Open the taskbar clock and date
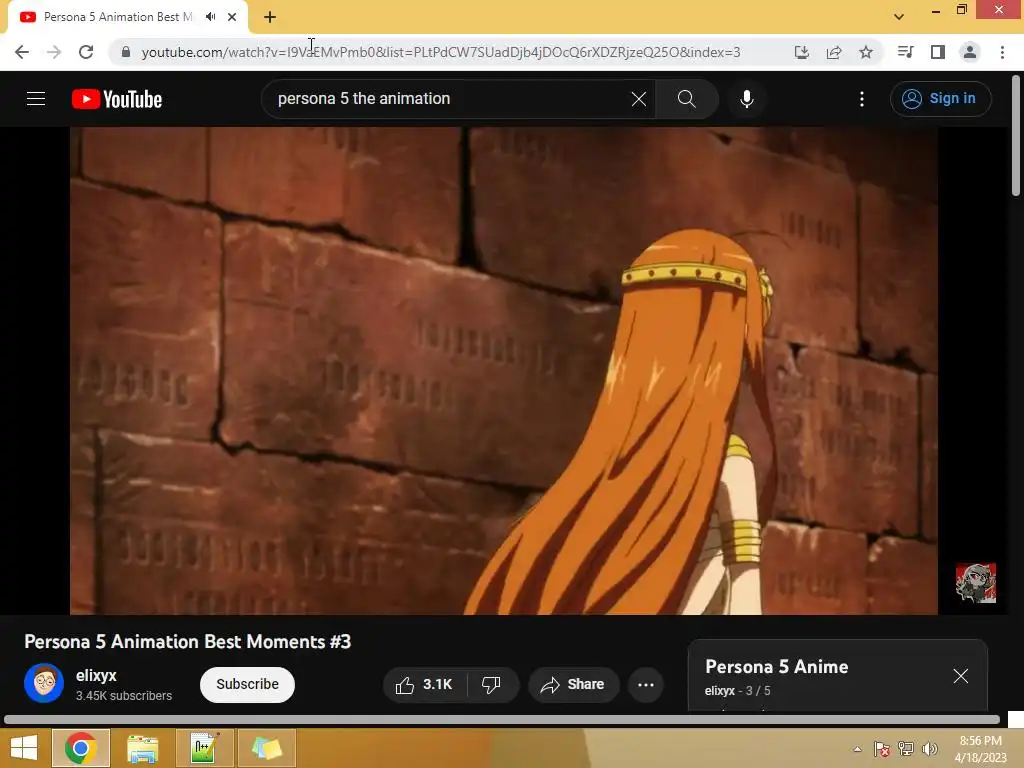The height and width of the screenshot is (768, 1024). (x=980, y=749)
